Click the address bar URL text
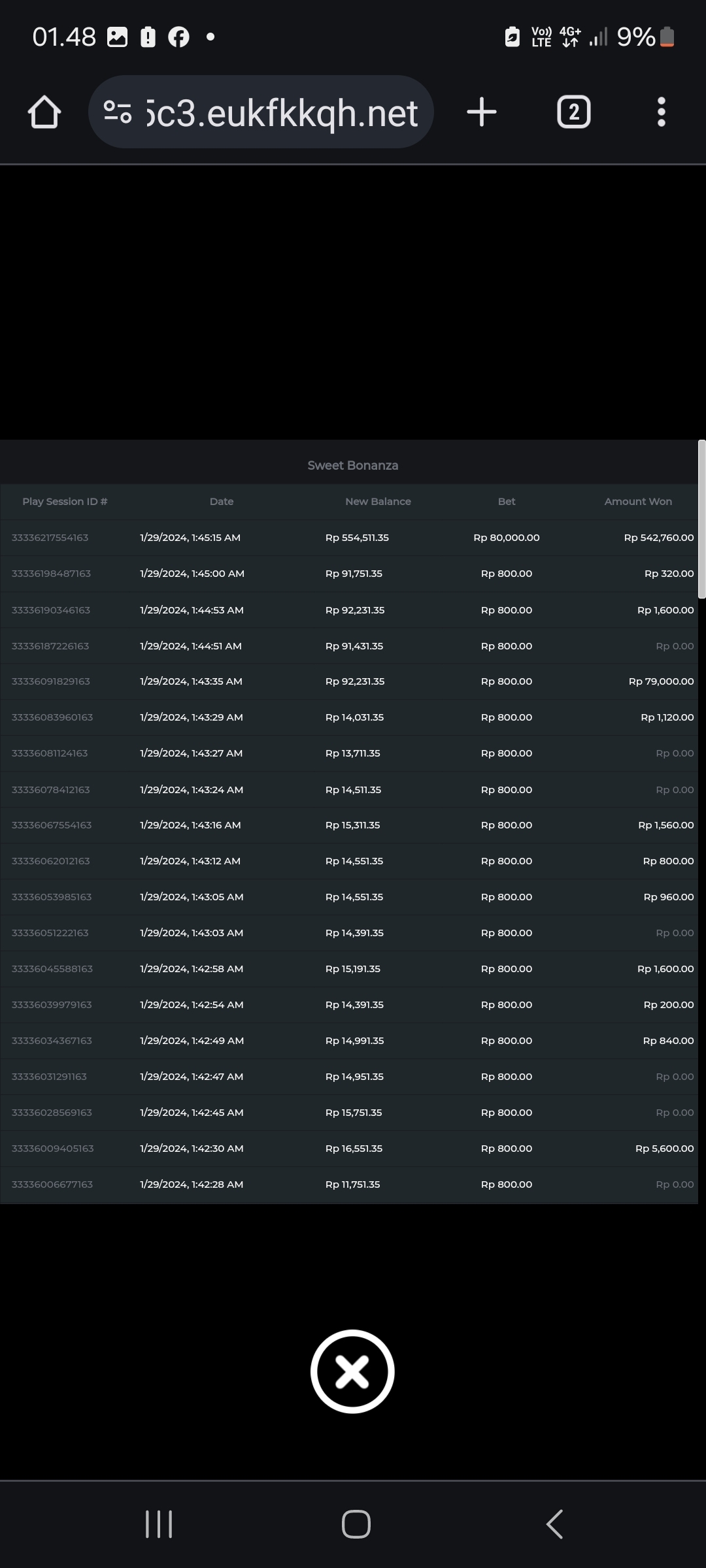 tap(282, 114)
